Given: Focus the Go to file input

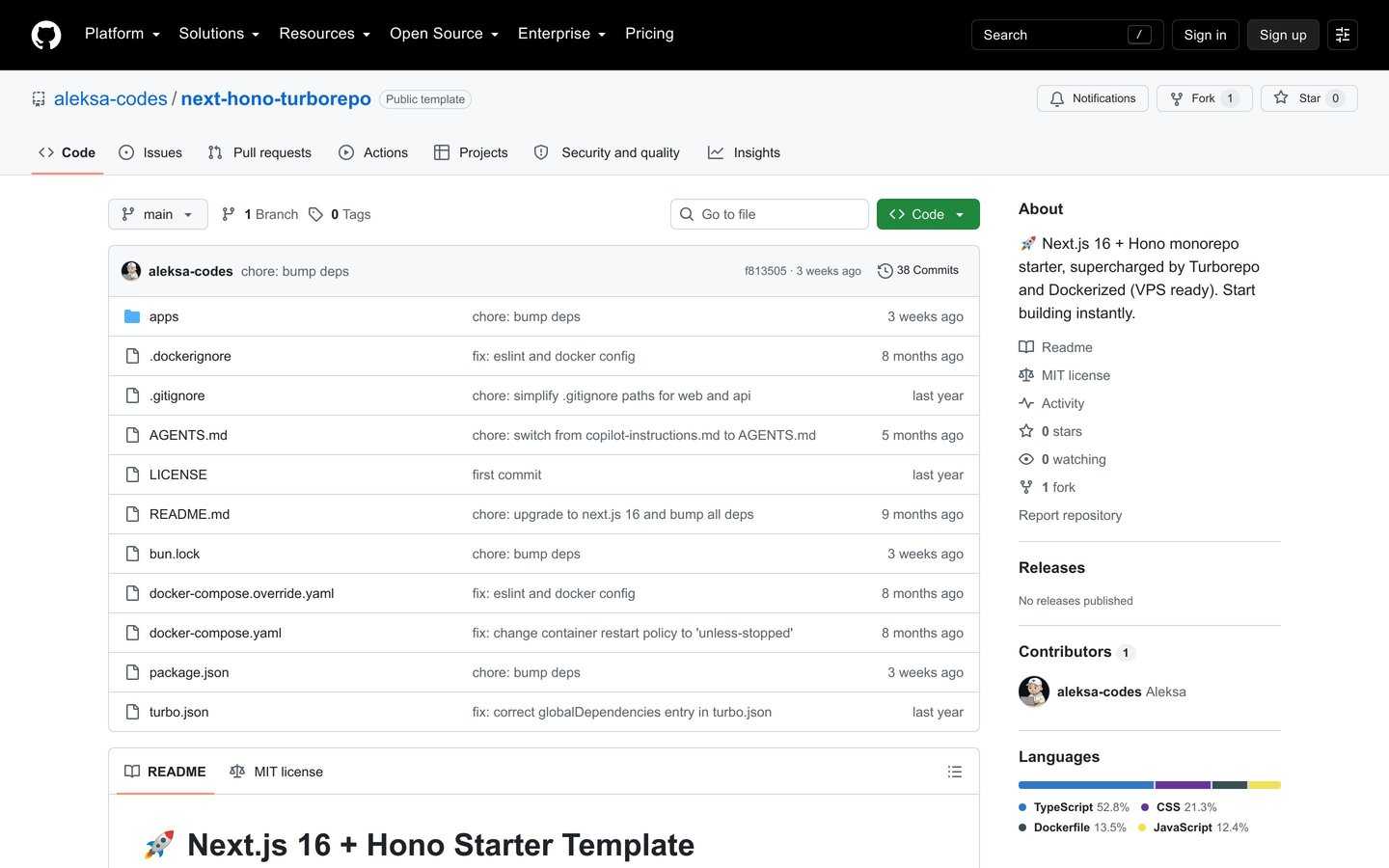Looking at the screenshot, I should (x=770, y=214).
